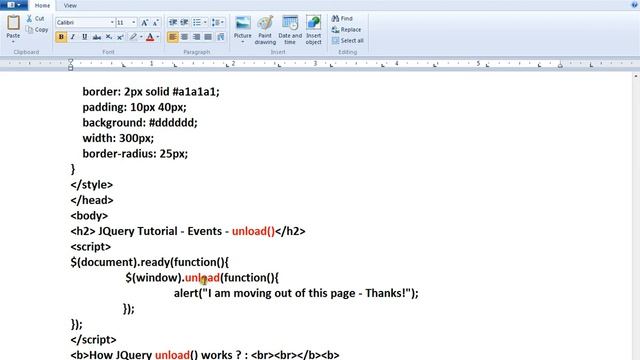Viewport: 640px width, 360px height.
Task: Shrink the font size
Action: click(156, 23)
